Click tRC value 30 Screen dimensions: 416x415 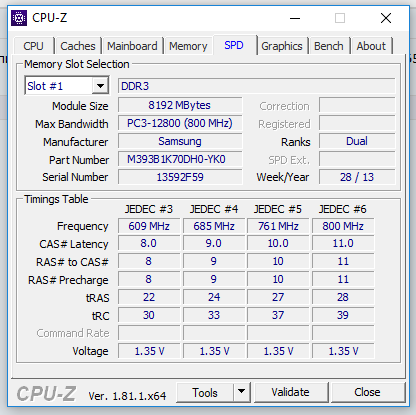pyautogui.click(x=149, y=315)
